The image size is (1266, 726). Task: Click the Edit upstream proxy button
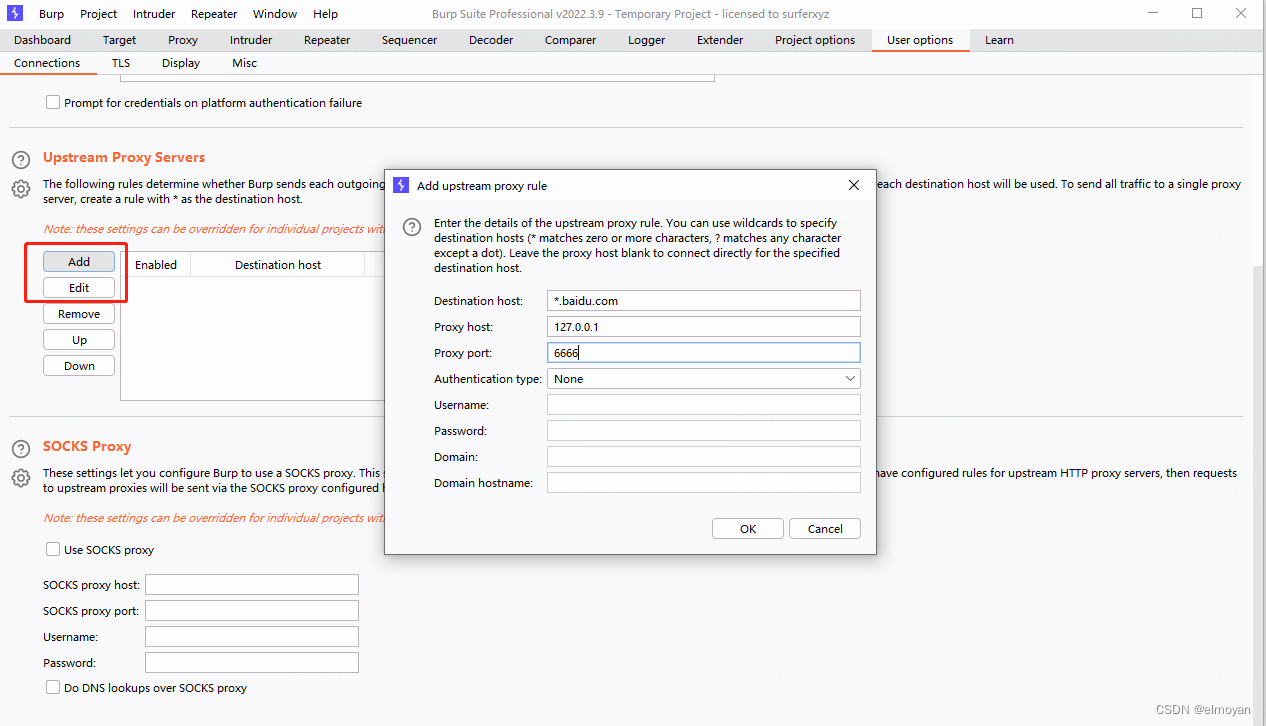click(79, 288)
